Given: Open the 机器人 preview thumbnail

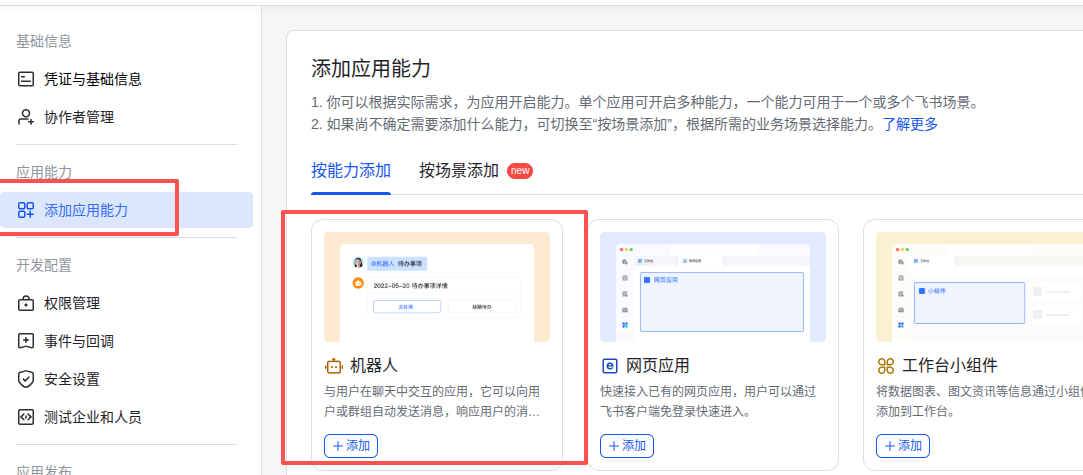Looking at the screenshot, I should (x=437, y=287).
